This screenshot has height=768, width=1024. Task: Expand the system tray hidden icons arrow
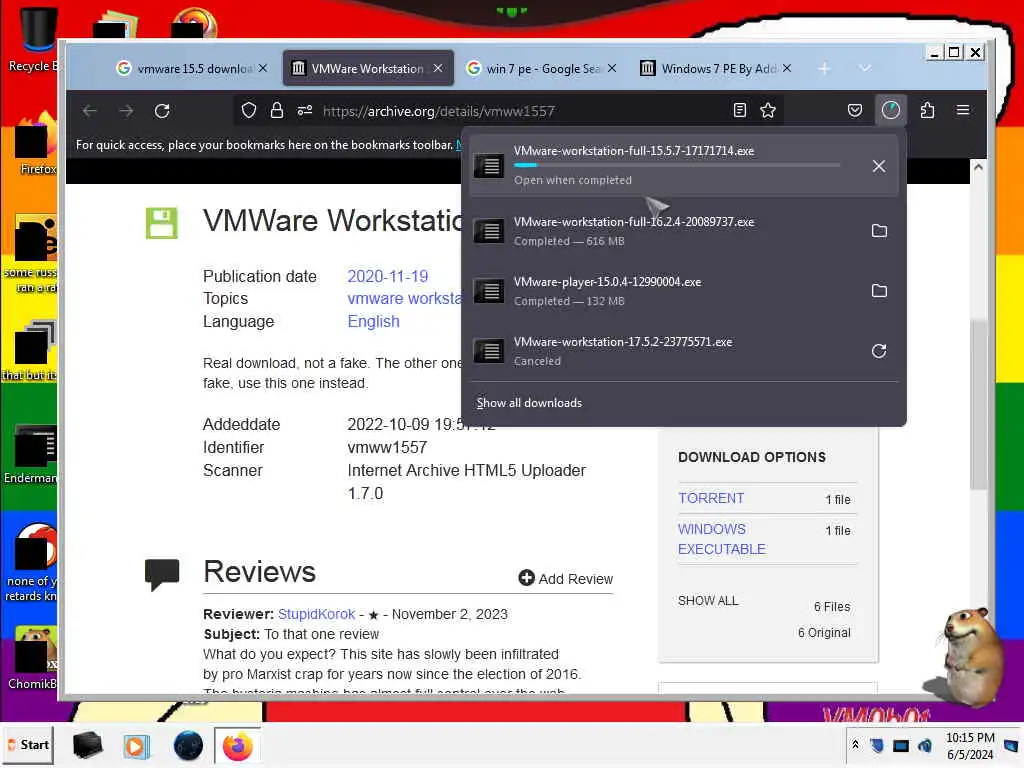pyautogui.click(x=855, y=744)
